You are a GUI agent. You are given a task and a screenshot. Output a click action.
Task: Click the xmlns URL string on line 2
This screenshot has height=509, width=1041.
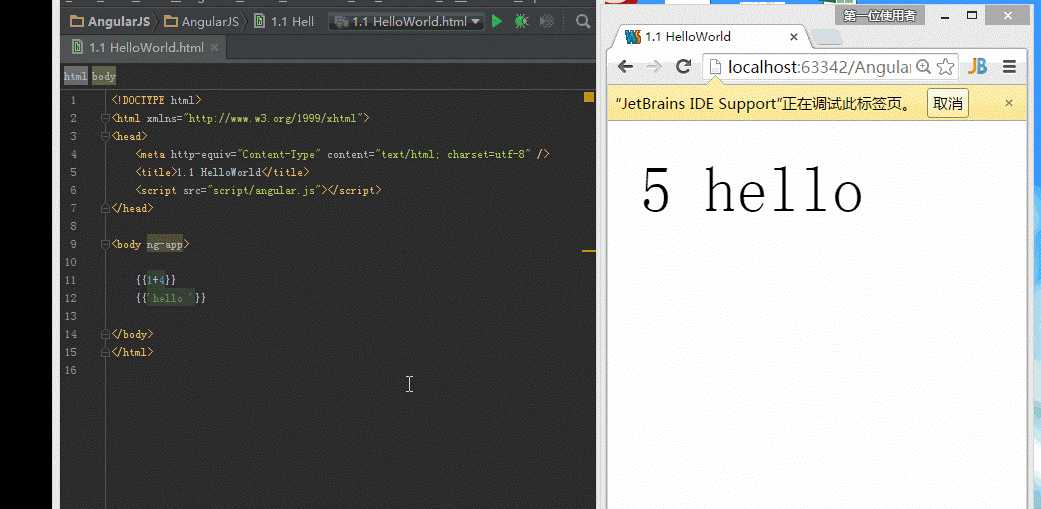click(x=274, y=118)
